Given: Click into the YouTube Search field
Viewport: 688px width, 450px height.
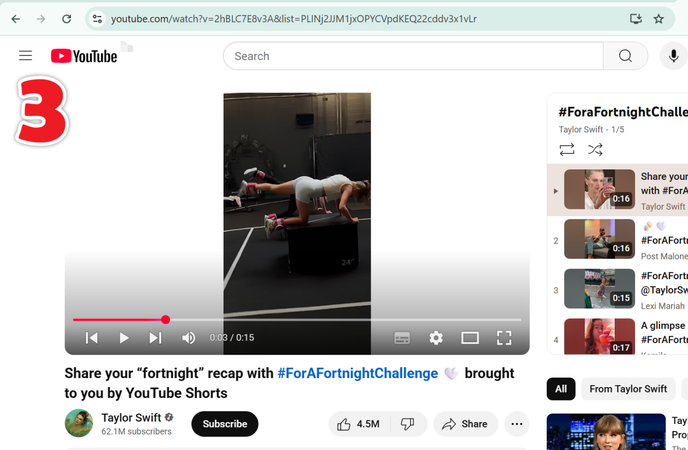Looking at the screenshot, I should [x=413, y=56].
